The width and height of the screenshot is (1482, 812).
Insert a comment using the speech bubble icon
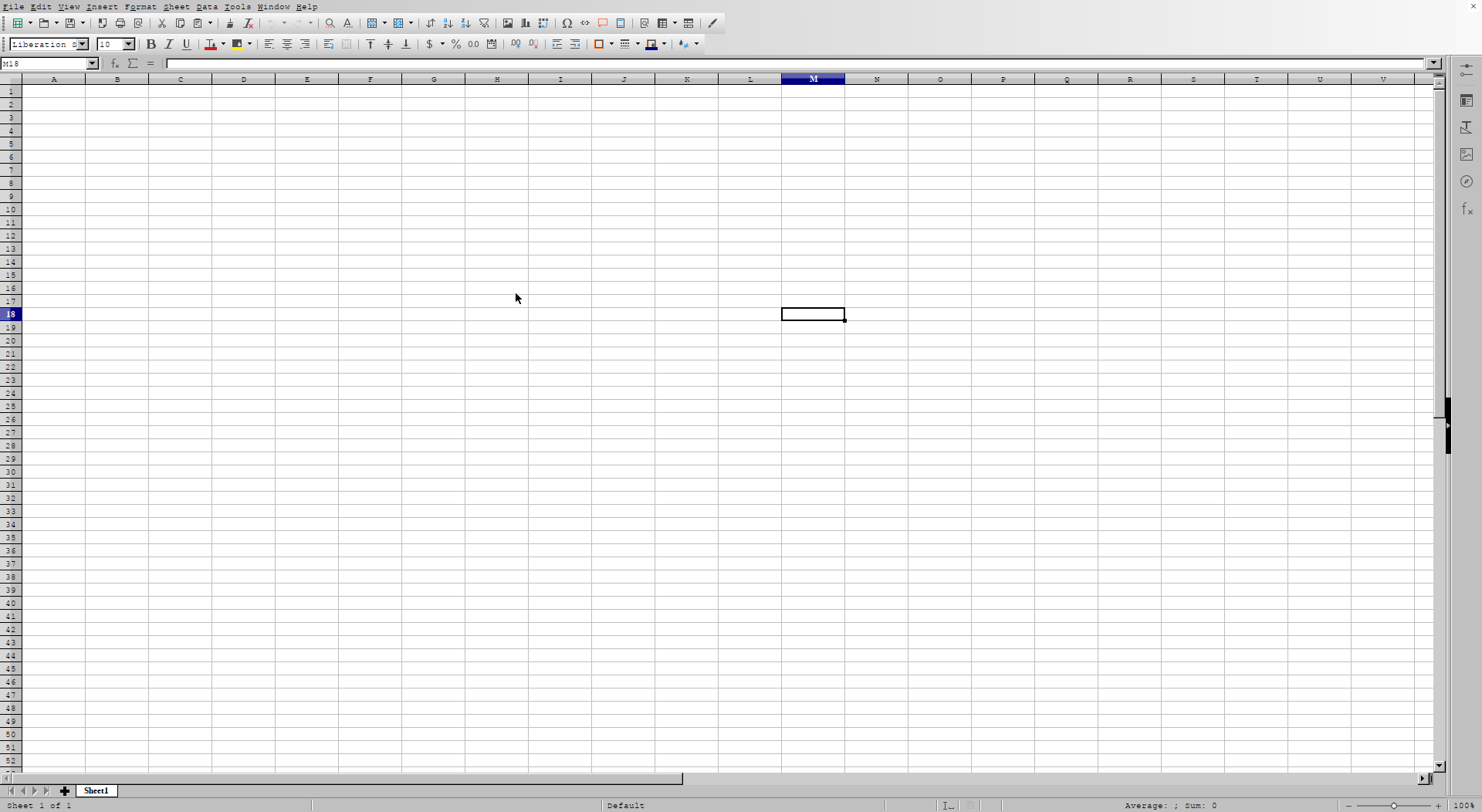tap(603, 23)
